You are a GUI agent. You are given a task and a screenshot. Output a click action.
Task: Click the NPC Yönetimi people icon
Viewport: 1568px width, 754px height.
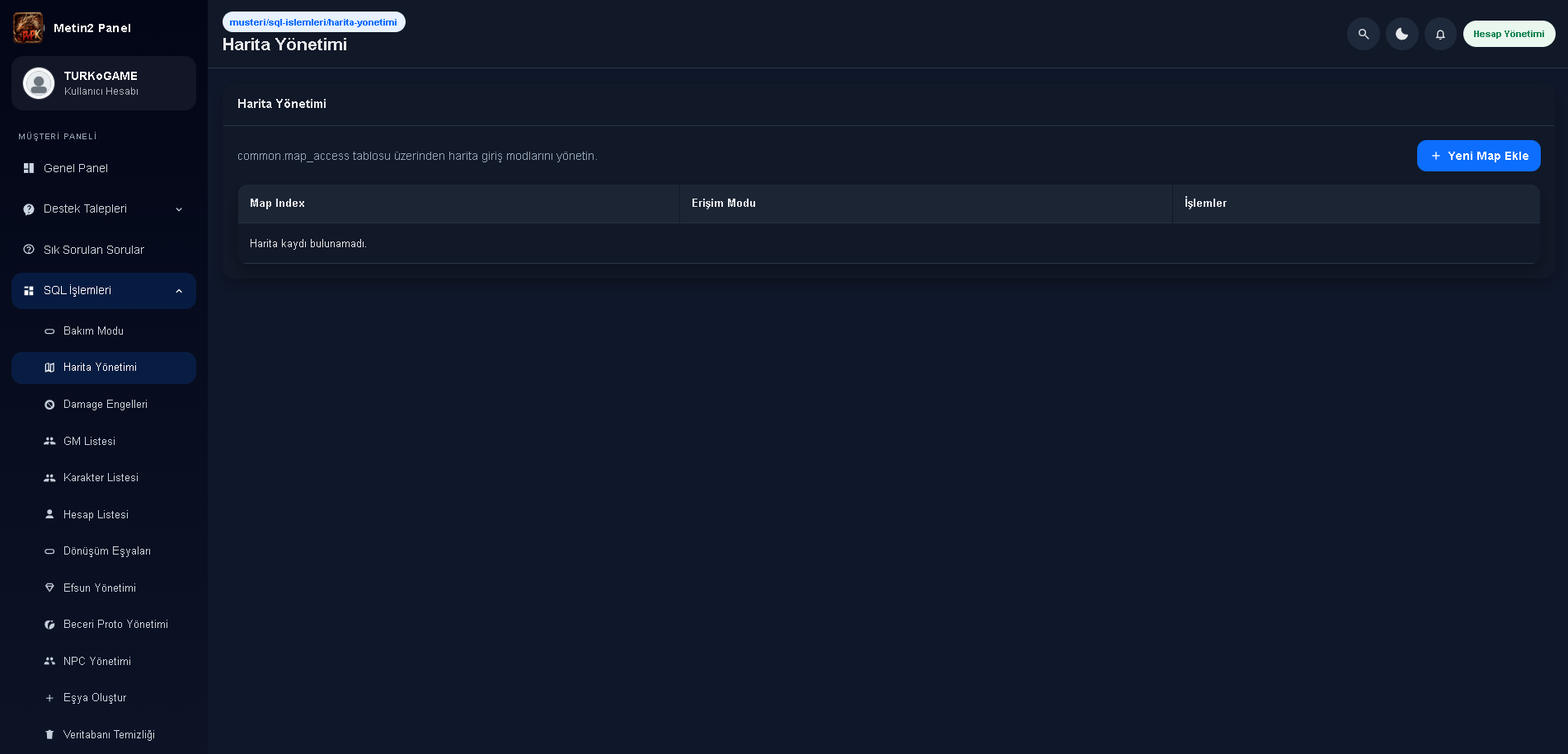(49, 661)
